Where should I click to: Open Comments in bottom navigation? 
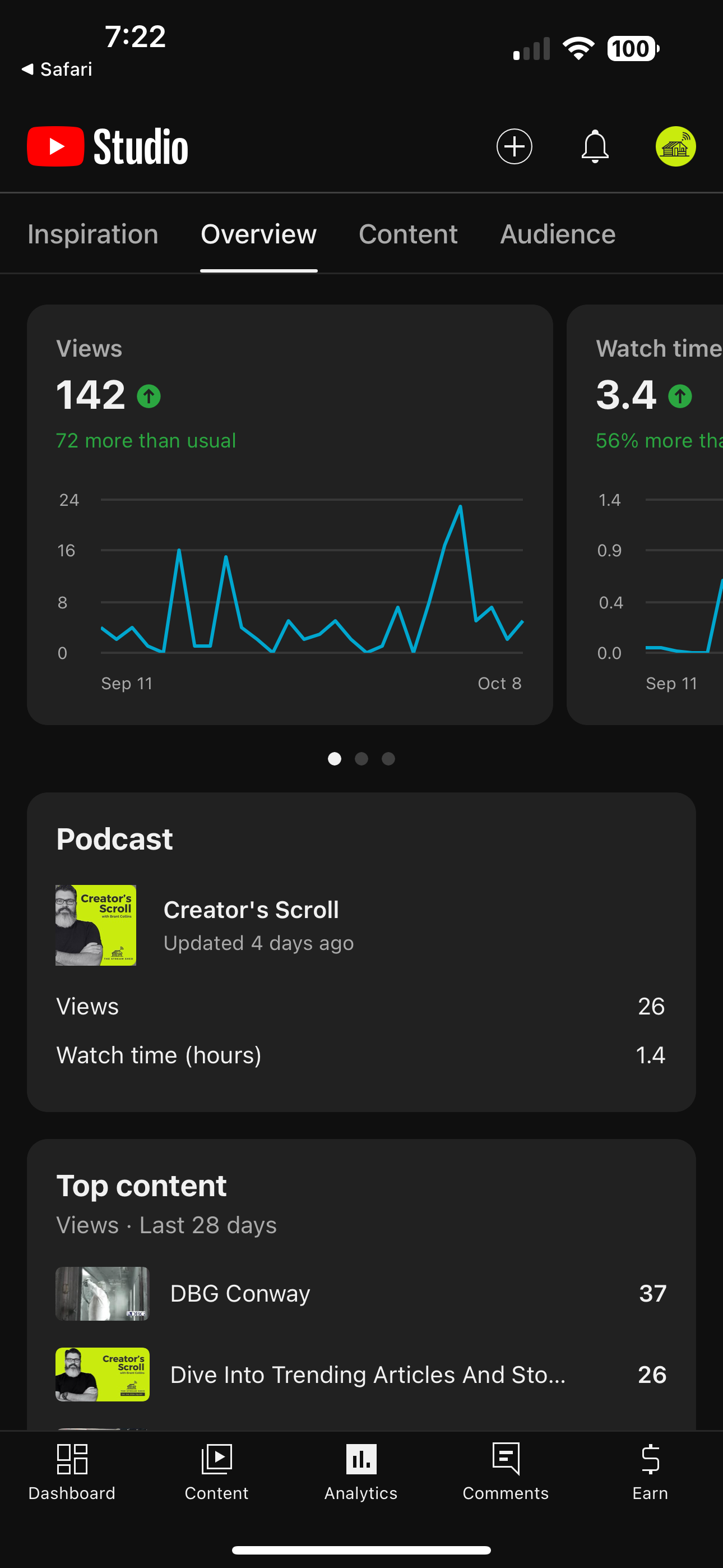506,1472
